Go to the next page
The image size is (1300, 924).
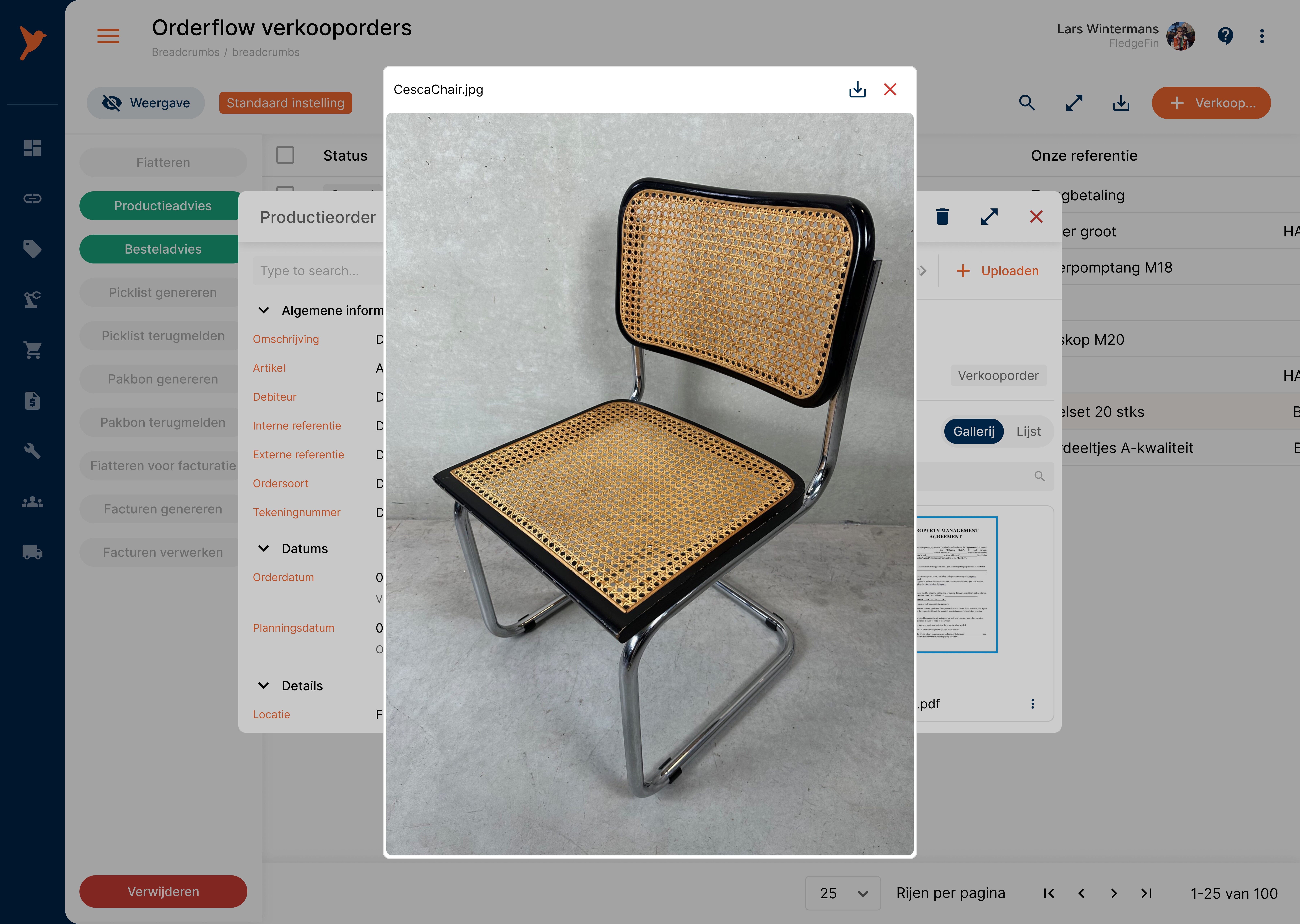1114,893
